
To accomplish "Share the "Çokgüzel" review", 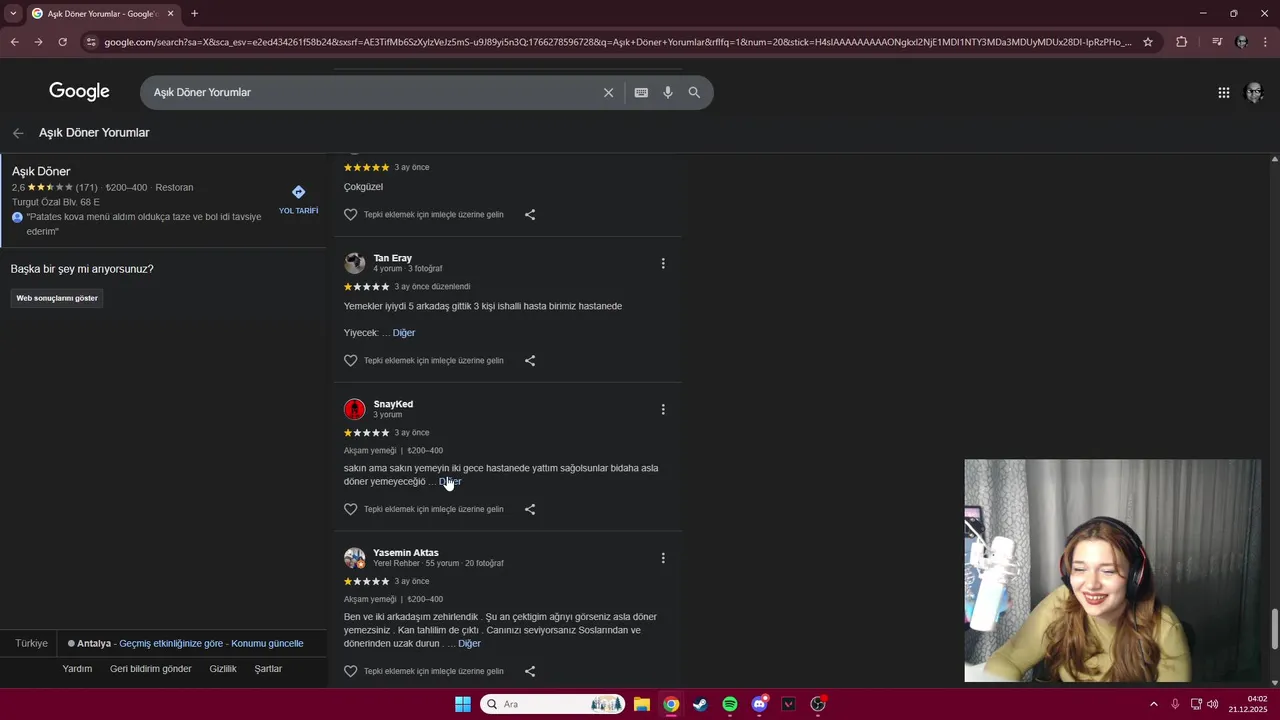I will (530, 215).
